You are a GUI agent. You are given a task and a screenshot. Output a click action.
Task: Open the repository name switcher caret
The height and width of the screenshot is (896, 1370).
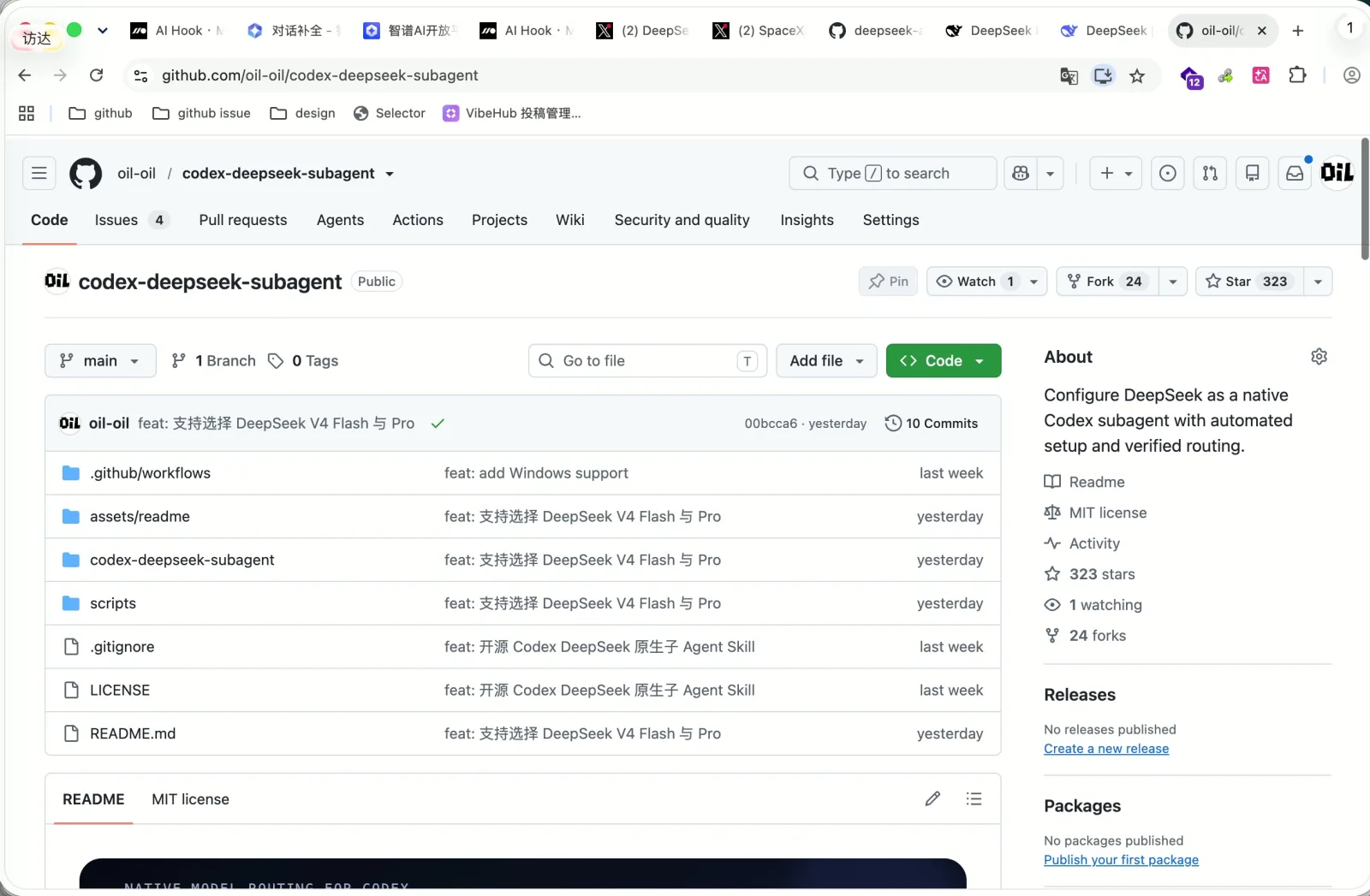(390, 174)
